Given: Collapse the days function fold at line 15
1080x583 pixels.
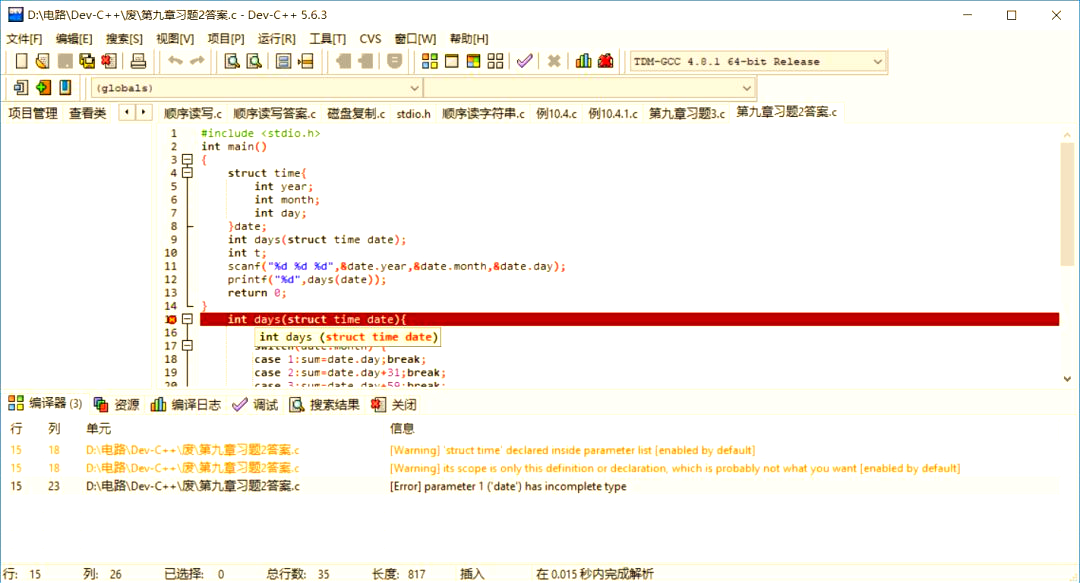Looking at the screenshot, I should click(x=187, y=319).
